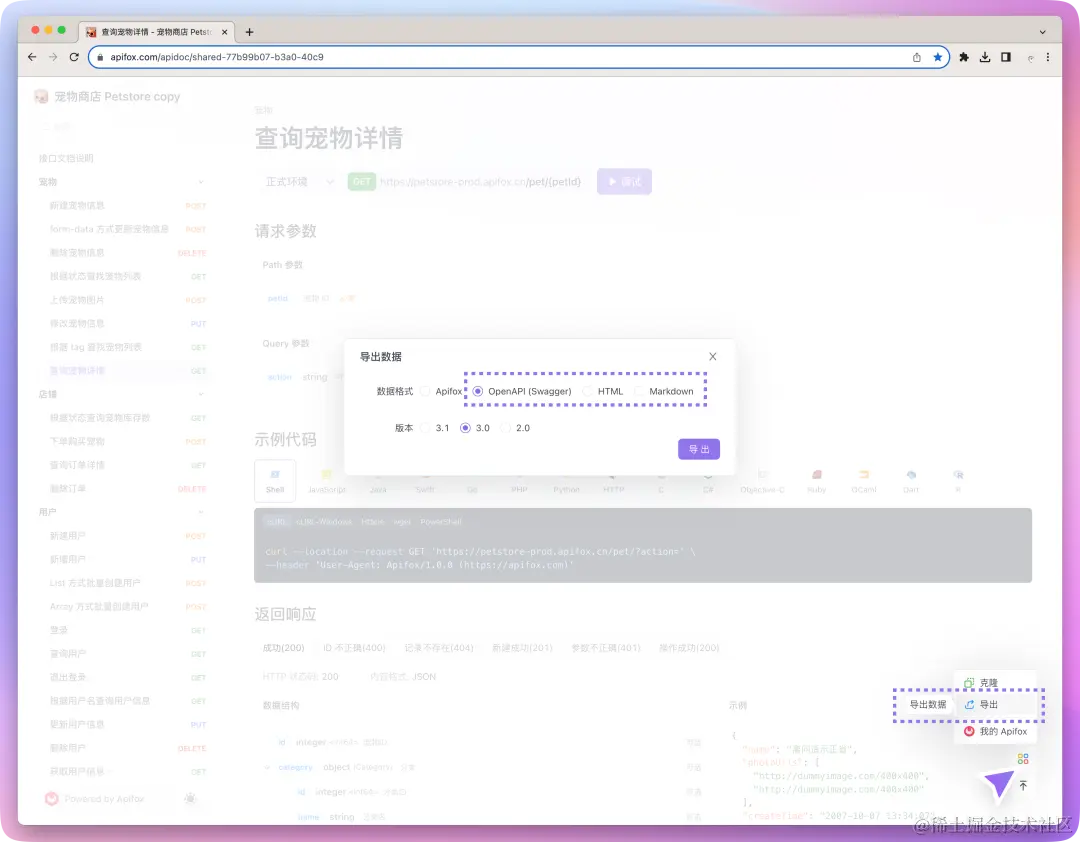1080x842 pixels.
Task: Click the blue bookmark star icon
Action: [x=937, y=57]
